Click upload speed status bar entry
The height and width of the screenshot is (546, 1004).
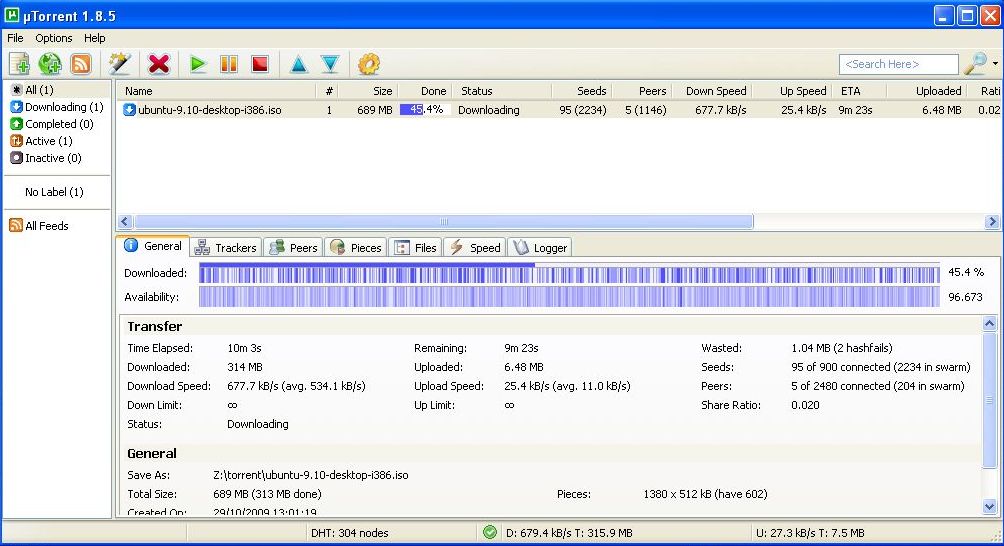point(810,533)
